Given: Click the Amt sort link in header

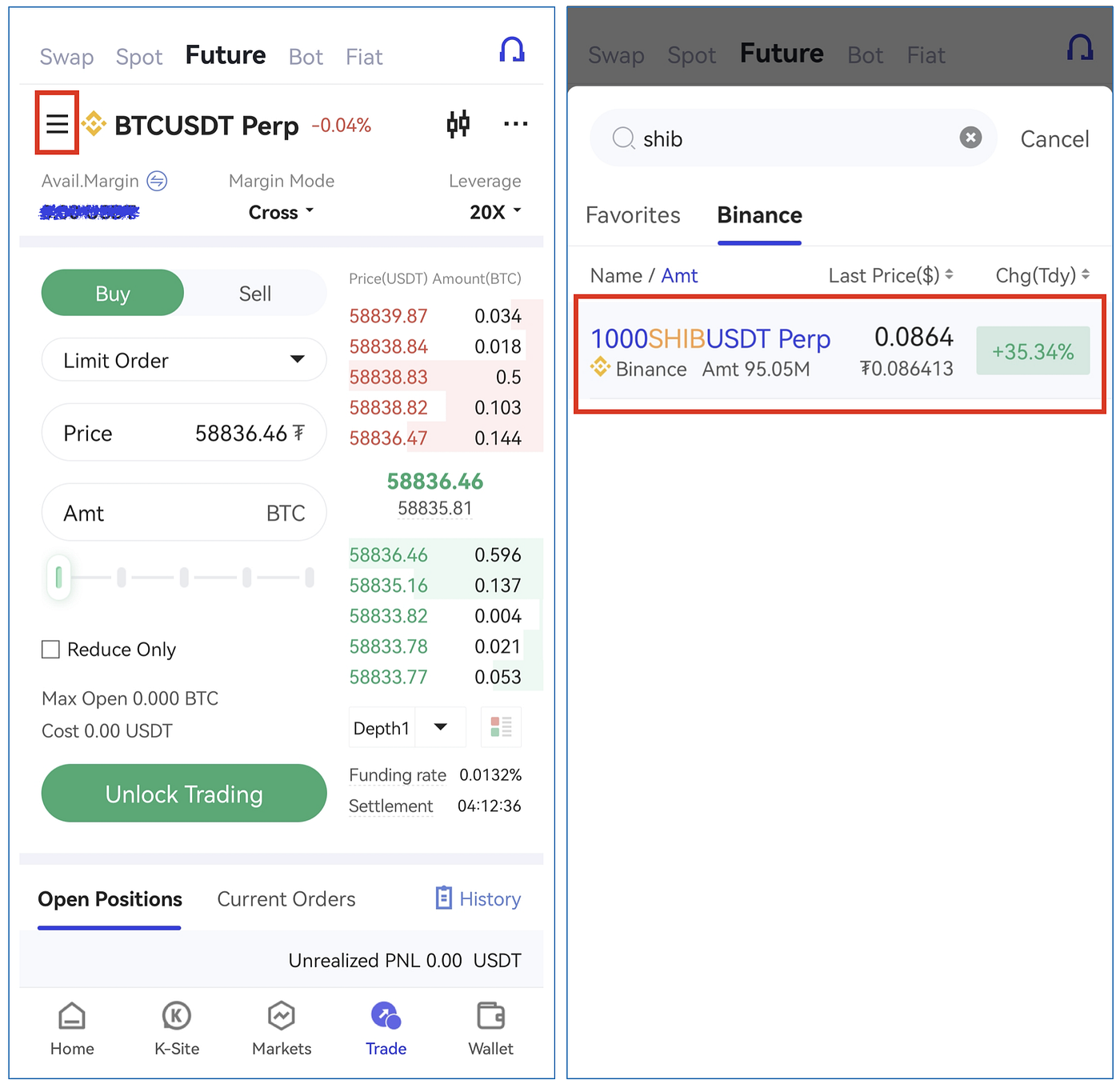Looking at the screenshot, I should (x=679, y=275).
